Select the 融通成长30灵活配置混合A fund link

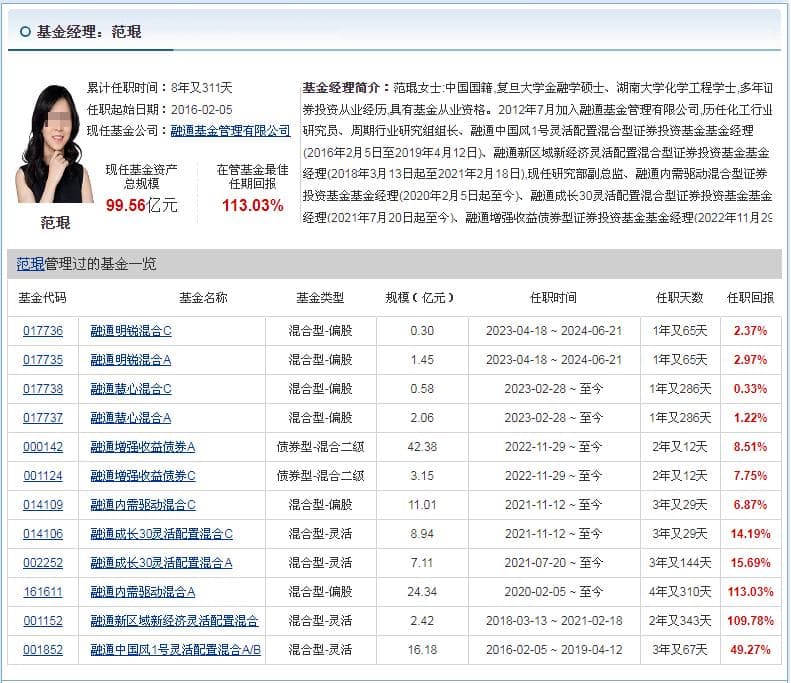(x=161, y=563)
